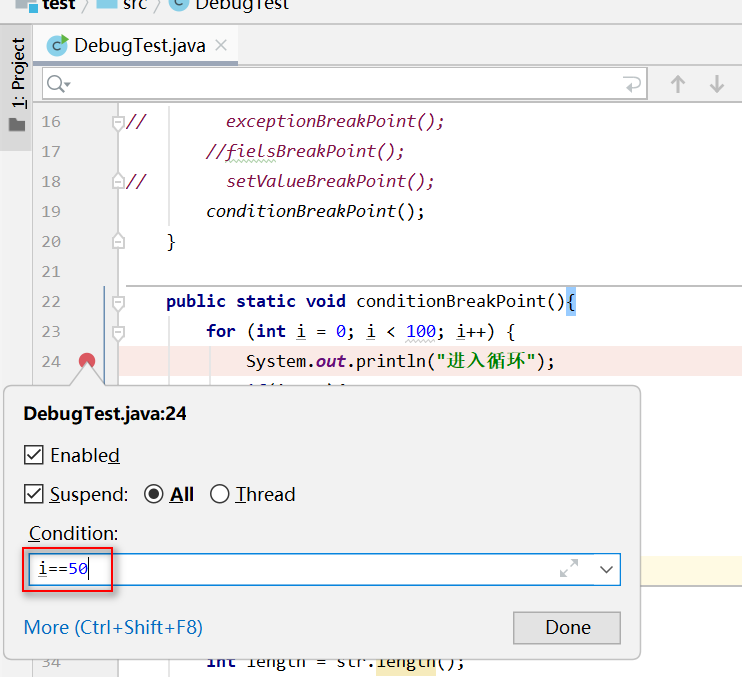Click the DebugTest breadcrumb class
742x677 pixels.
[x=229, y=5]
